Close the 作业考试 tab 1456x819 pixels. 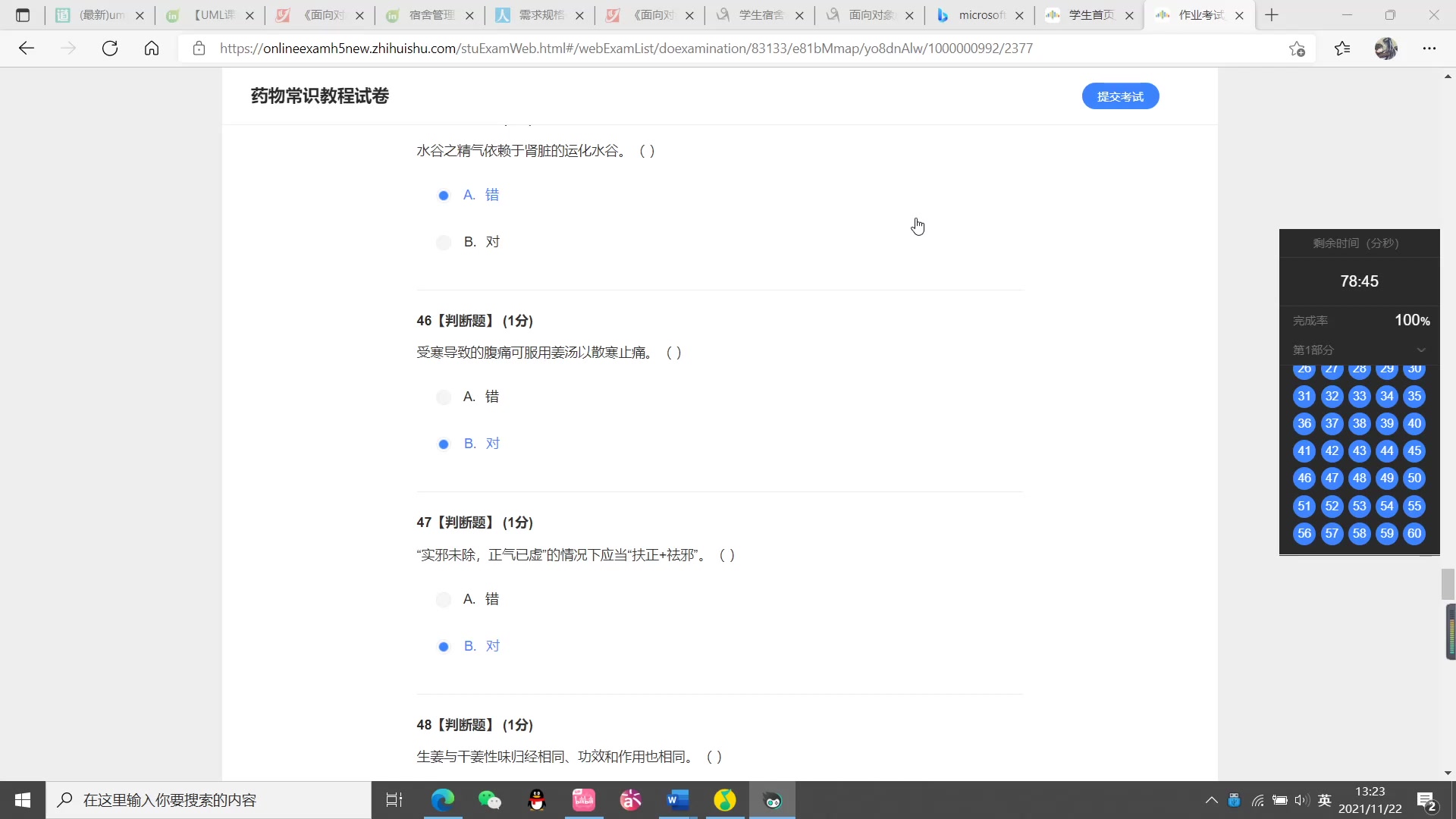[1239, 15]
